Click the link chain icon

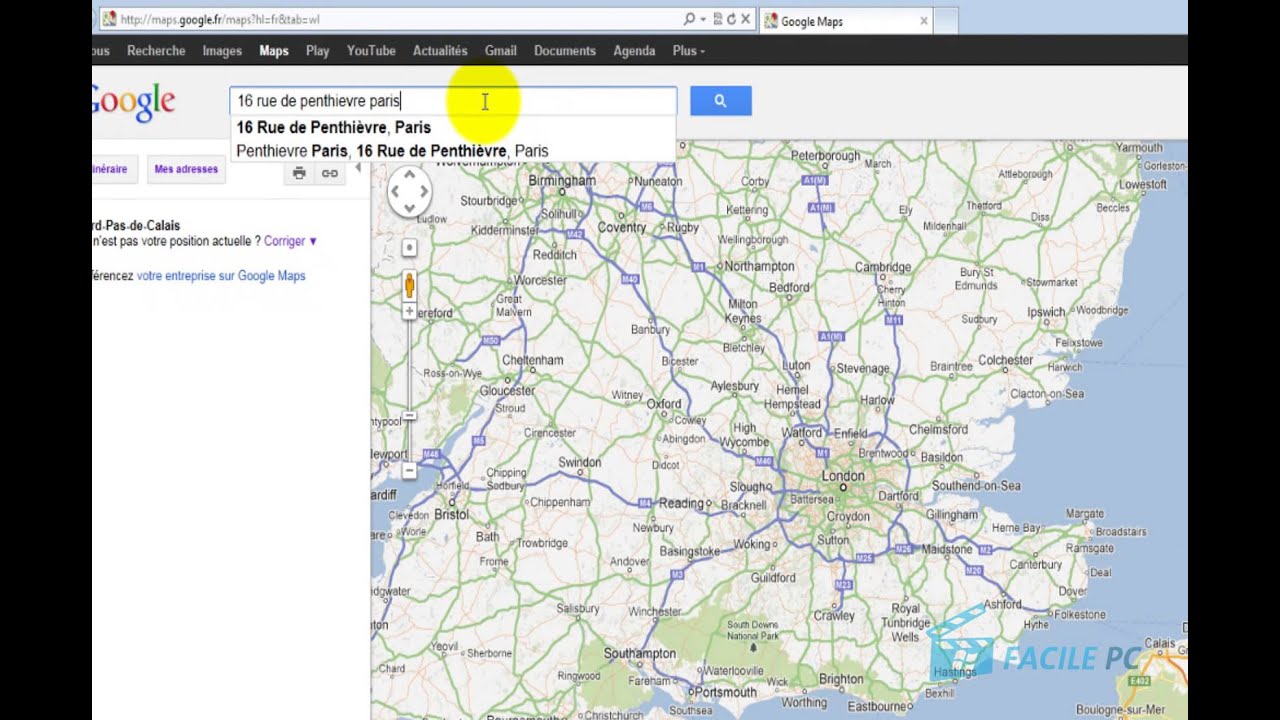tap(329, 173)
